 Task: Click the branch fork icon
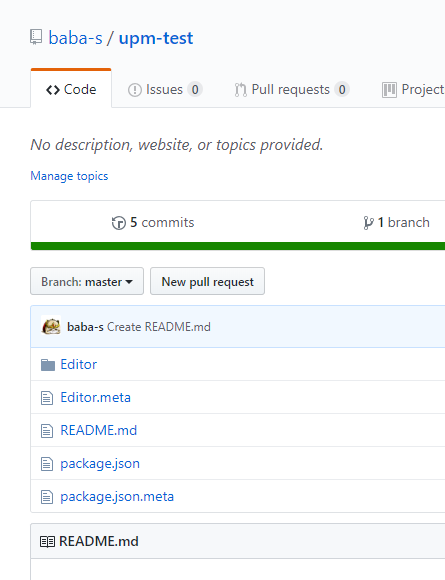click(x=368, y=223)
